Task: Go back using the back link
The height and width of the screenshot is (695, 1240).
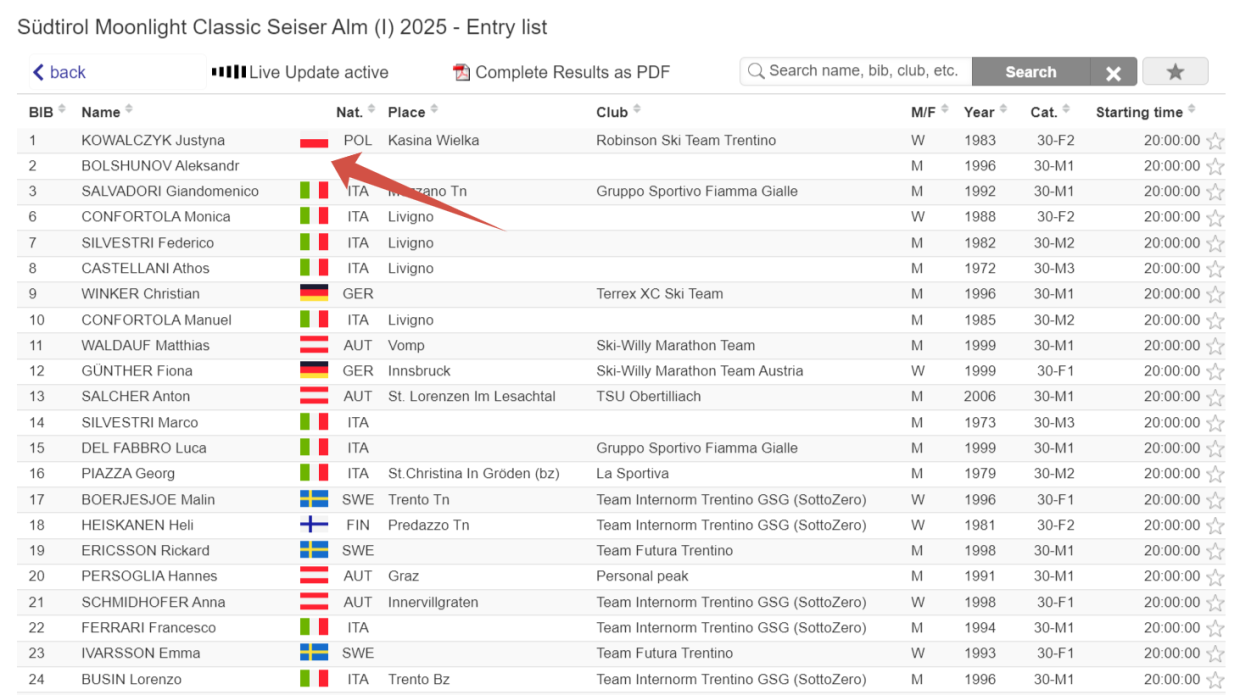Action: click(59, 72)
